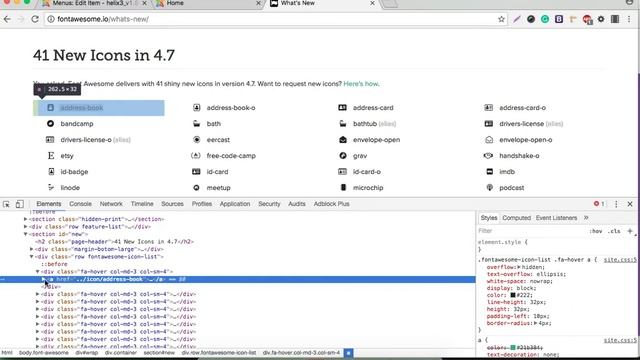Open the Sources tab in DevTools
The image size is (640, 360).
(172, 204)
